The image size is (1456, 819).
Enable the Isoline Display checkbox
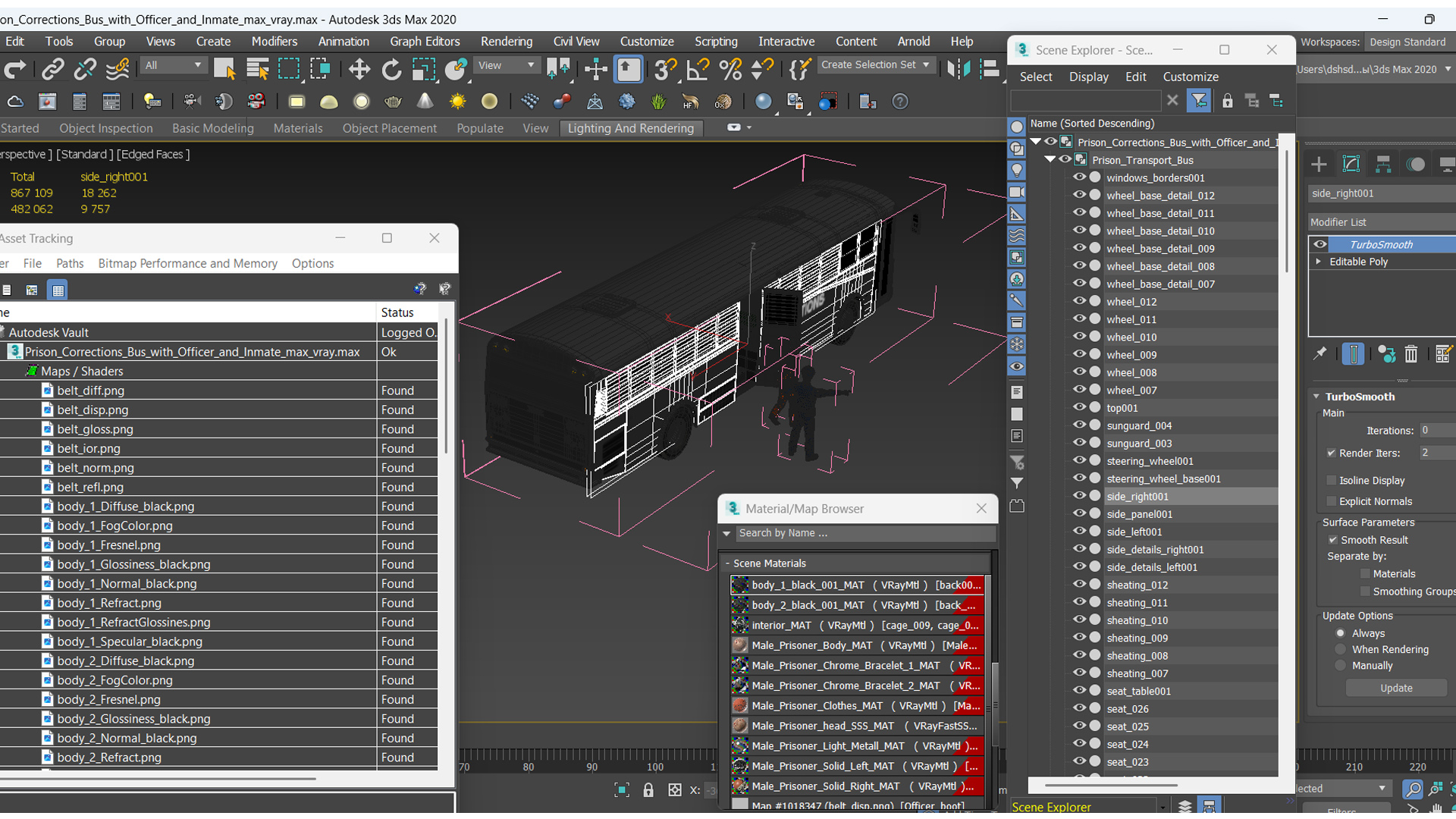[1331, 480]
